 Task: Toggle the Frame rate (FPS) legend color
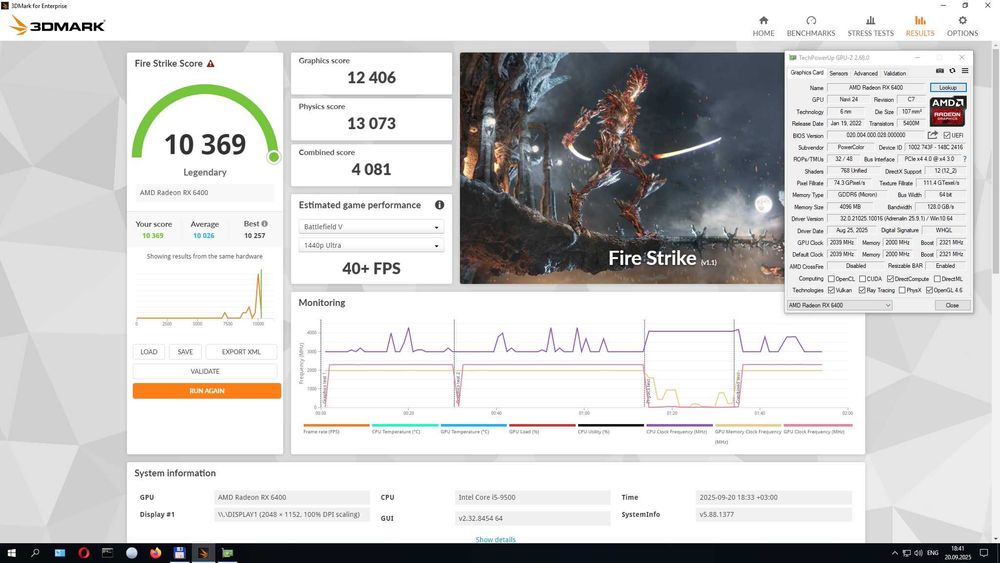coord(337,425)
